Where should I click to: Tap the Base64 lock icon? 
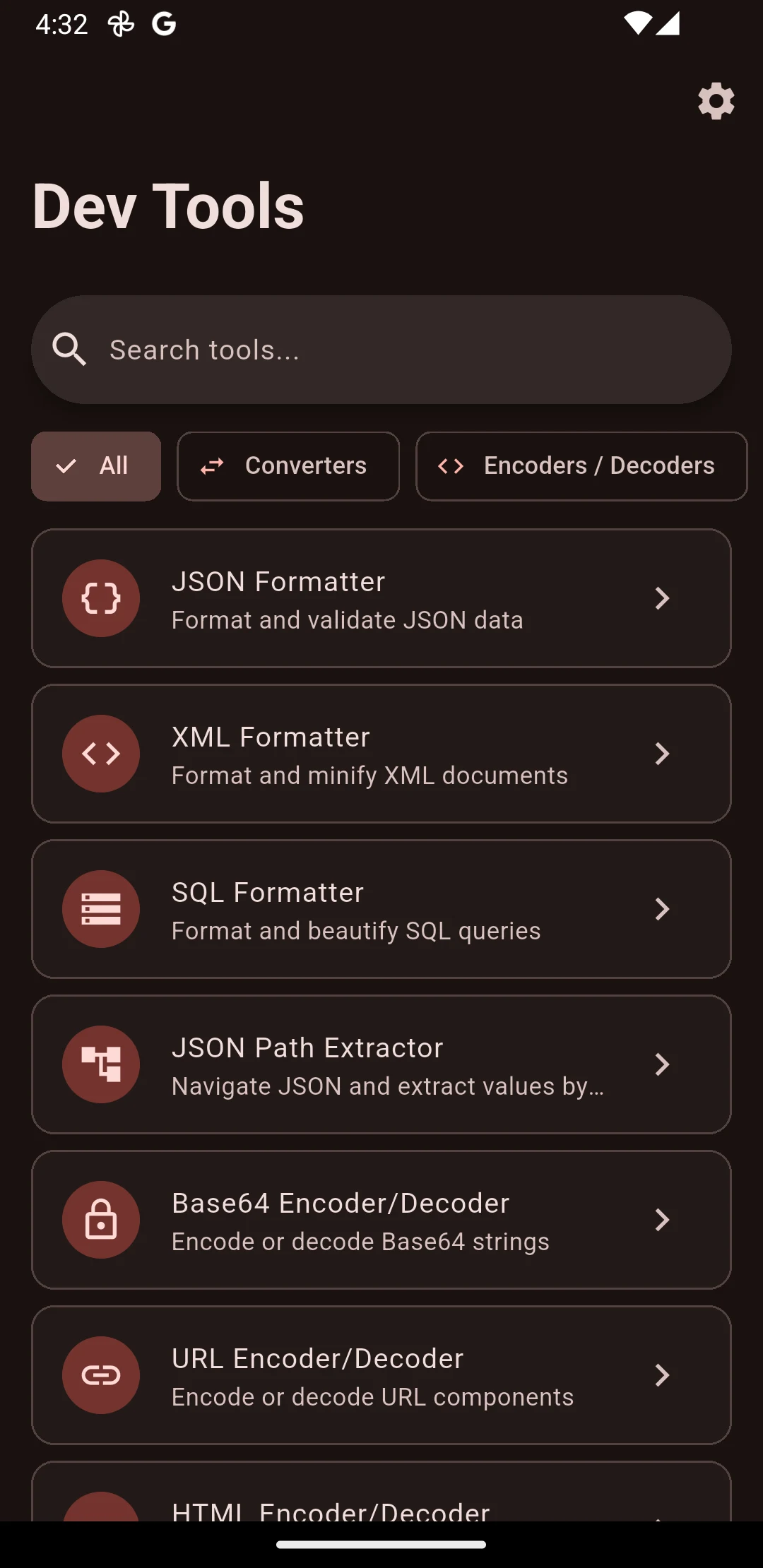pos(101,1220)
